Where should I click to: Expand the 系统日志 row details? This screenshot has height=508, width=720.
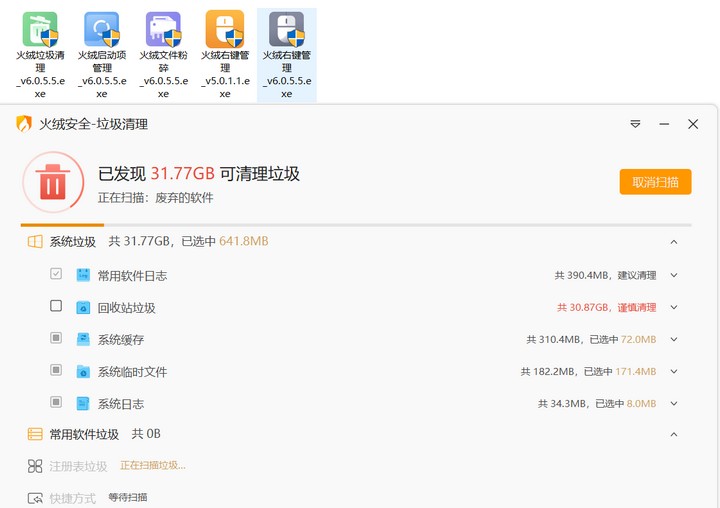pyautogui.click(x=674, y=404)
